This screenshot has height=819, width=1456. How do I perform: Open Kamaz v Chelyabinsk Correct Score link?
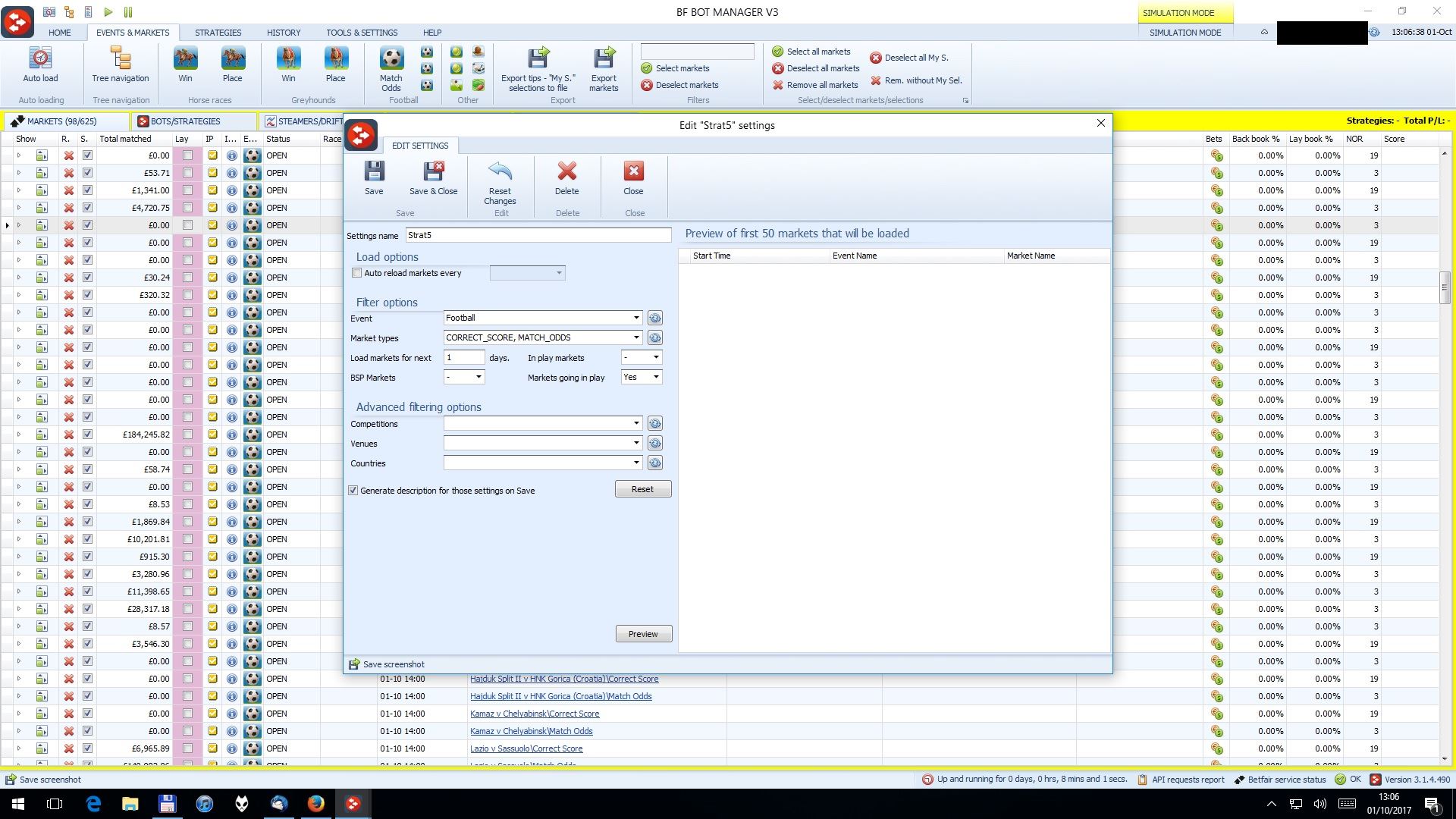tap(535, 714)
